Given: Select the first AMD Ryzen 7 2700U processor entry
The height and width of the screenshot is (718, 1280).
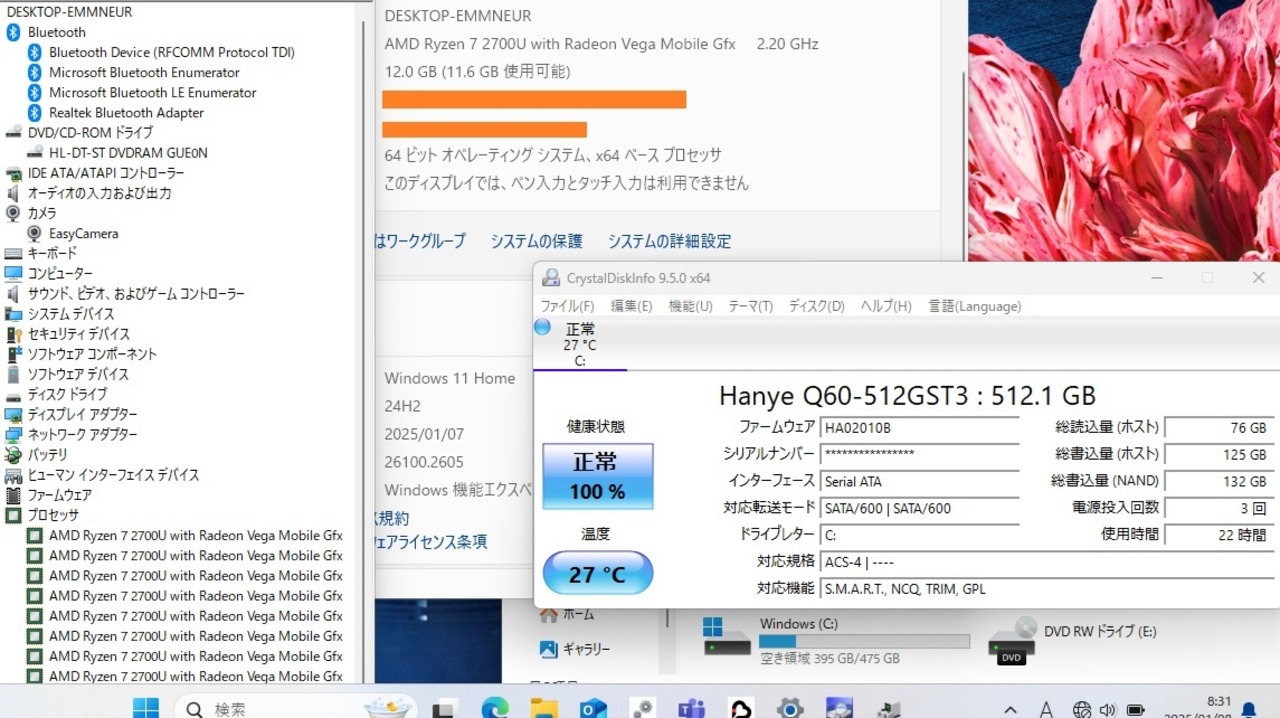Looking at the screenshot, I should [196, 535].
